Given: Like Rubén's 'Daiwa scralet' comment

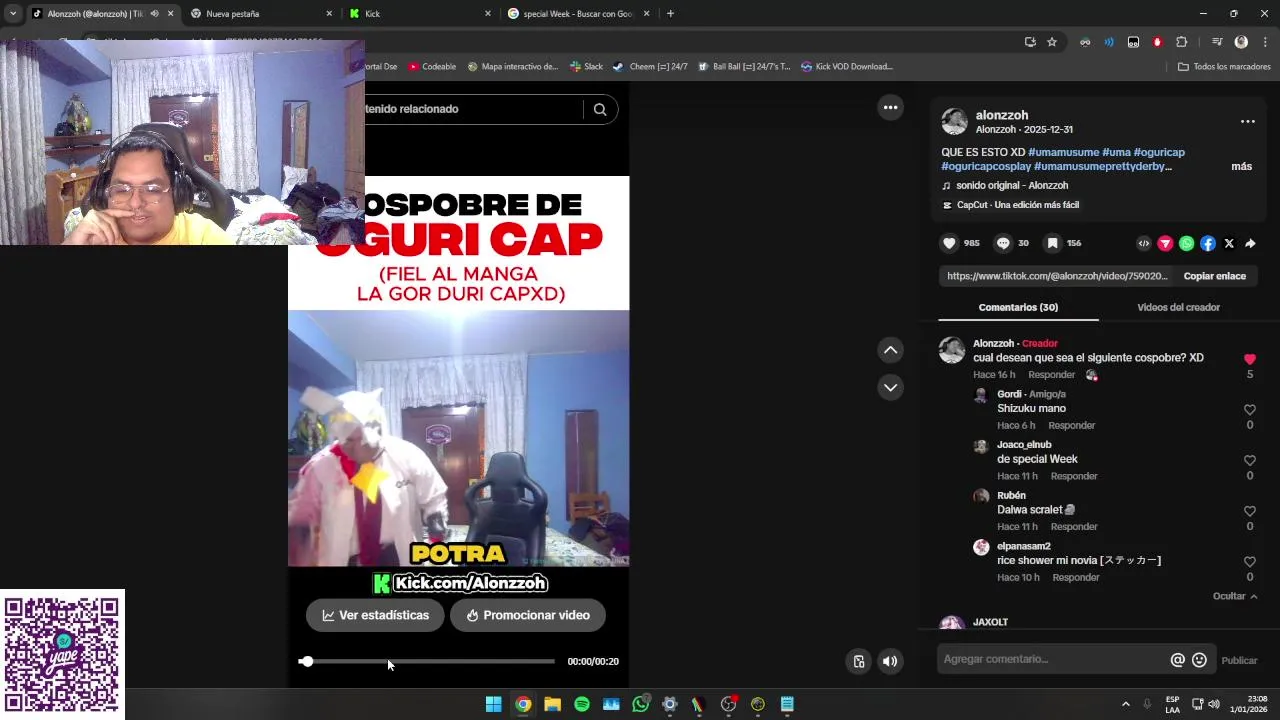Looking at the screenshot, I should (x=1250, y=511).
